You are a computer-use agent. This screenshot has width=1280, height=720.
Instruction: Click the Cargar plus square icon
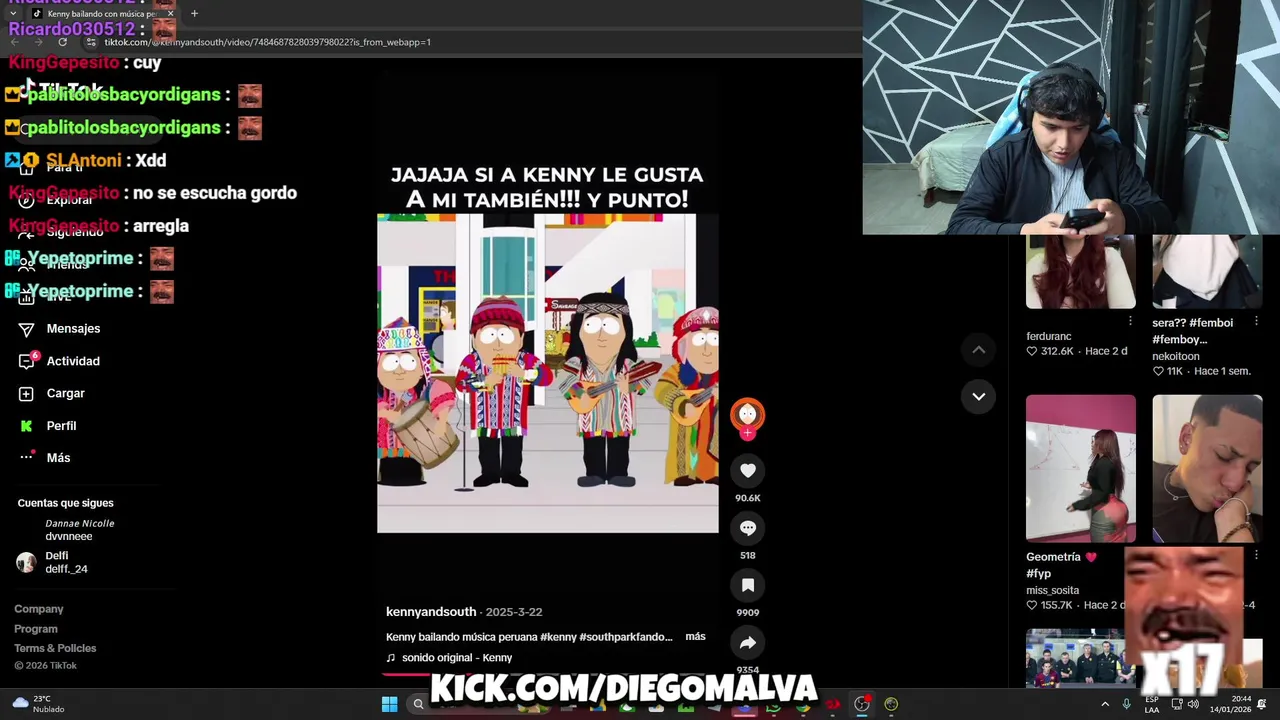[x=27, y=393]
